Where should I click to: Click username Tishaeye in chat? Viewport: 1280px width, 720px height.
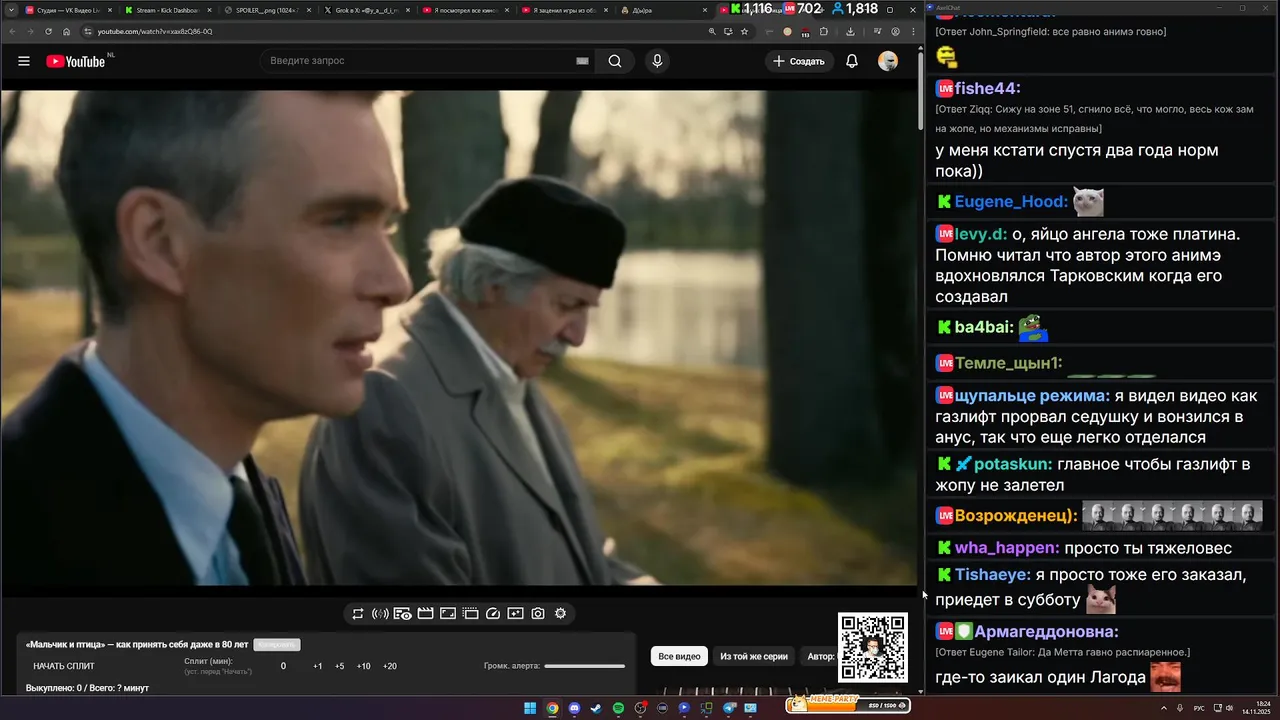point(993,575)
